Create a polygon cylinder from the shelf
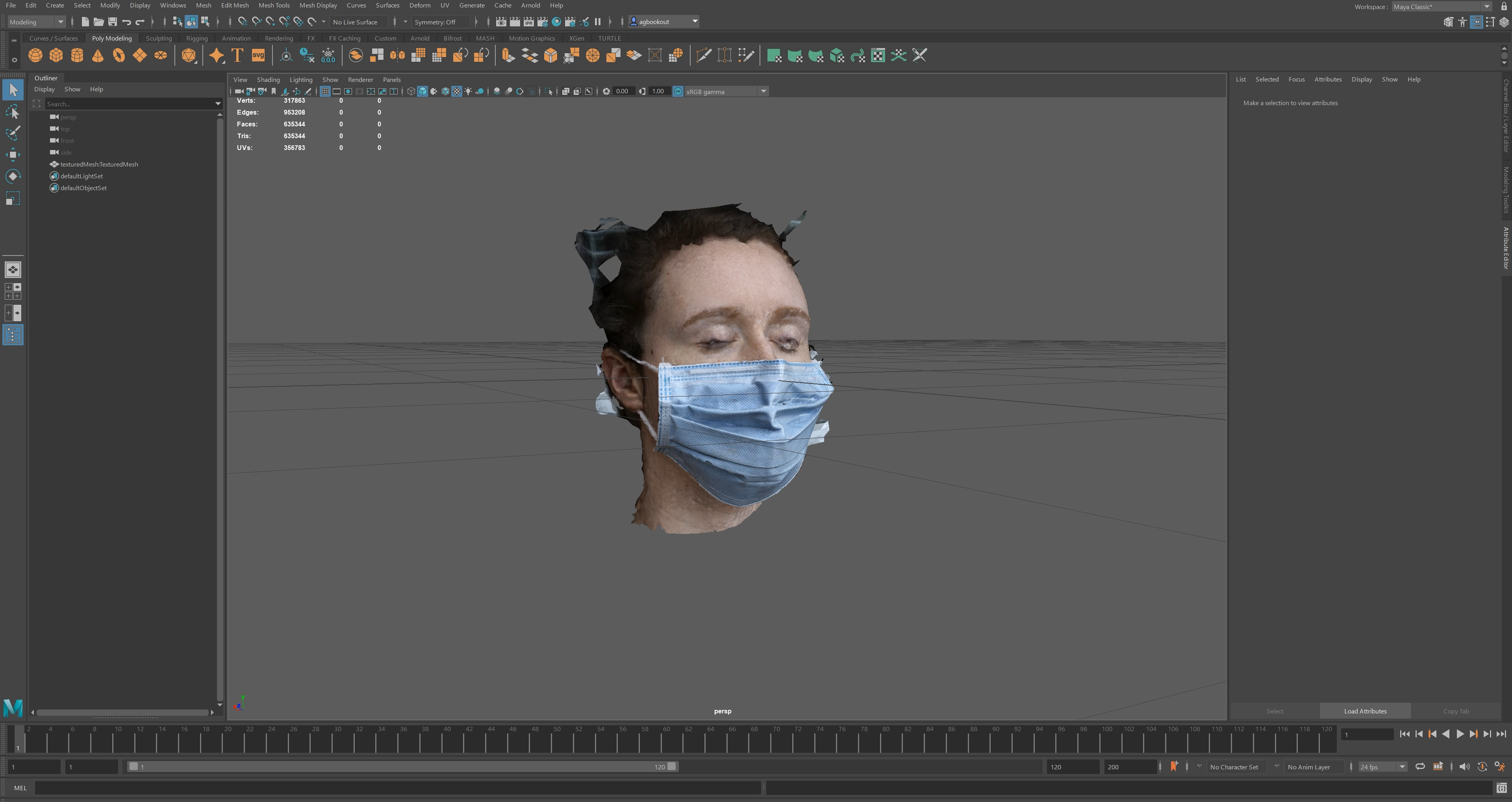 pyautogui.click(x=77, y=55)
